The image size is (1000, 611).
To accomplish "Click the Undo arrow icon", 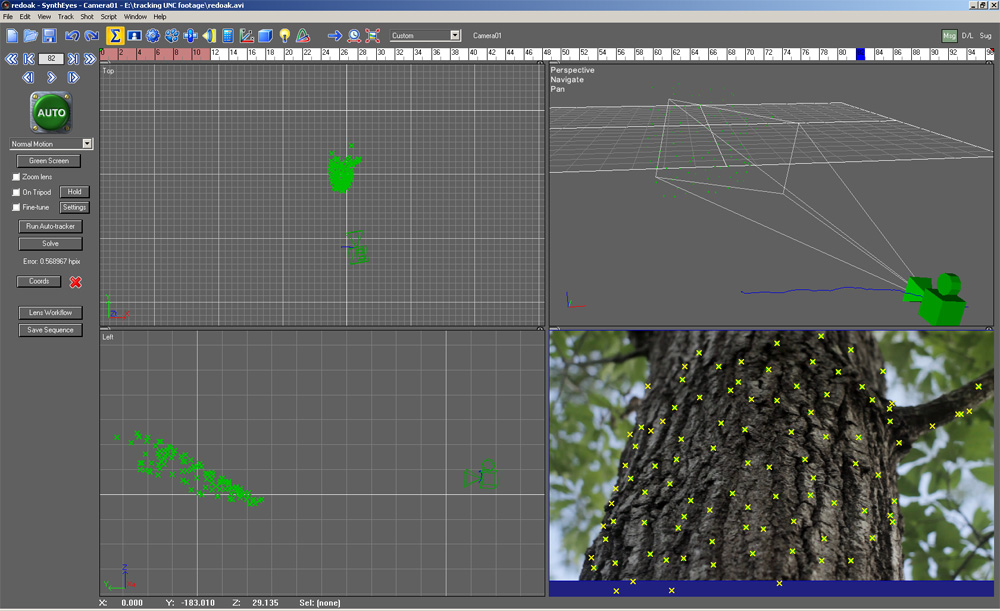I will pos(72,36).
